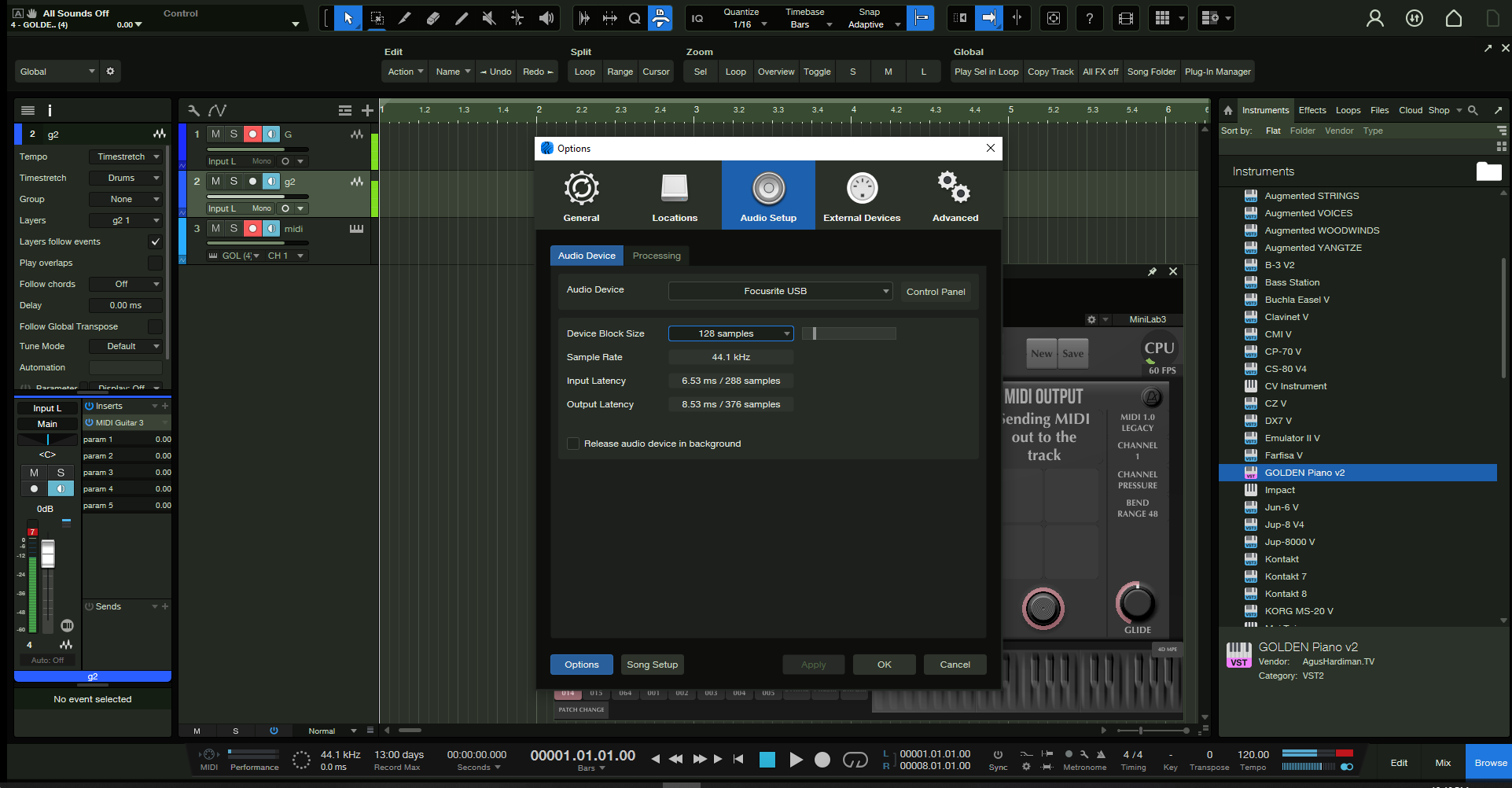Click the Song Setup button

point(652,665)
